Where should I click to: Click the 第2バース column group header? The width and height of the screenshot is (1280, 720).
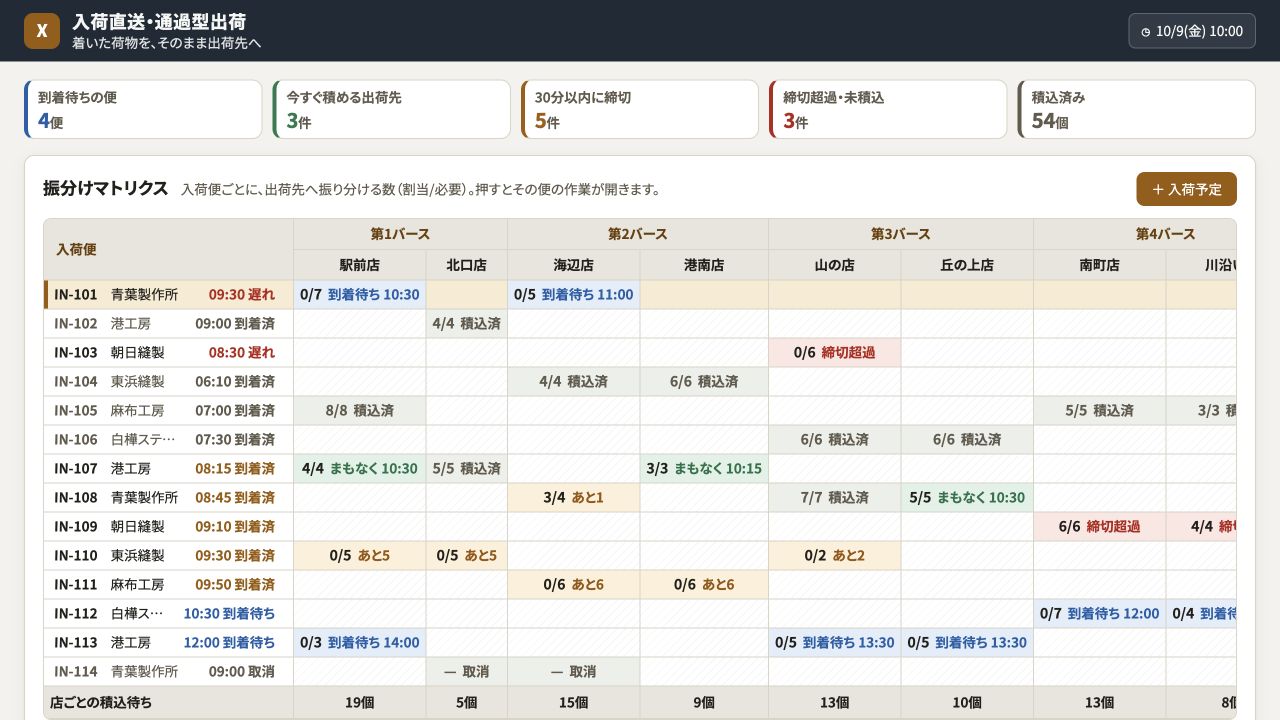(638, 234)
